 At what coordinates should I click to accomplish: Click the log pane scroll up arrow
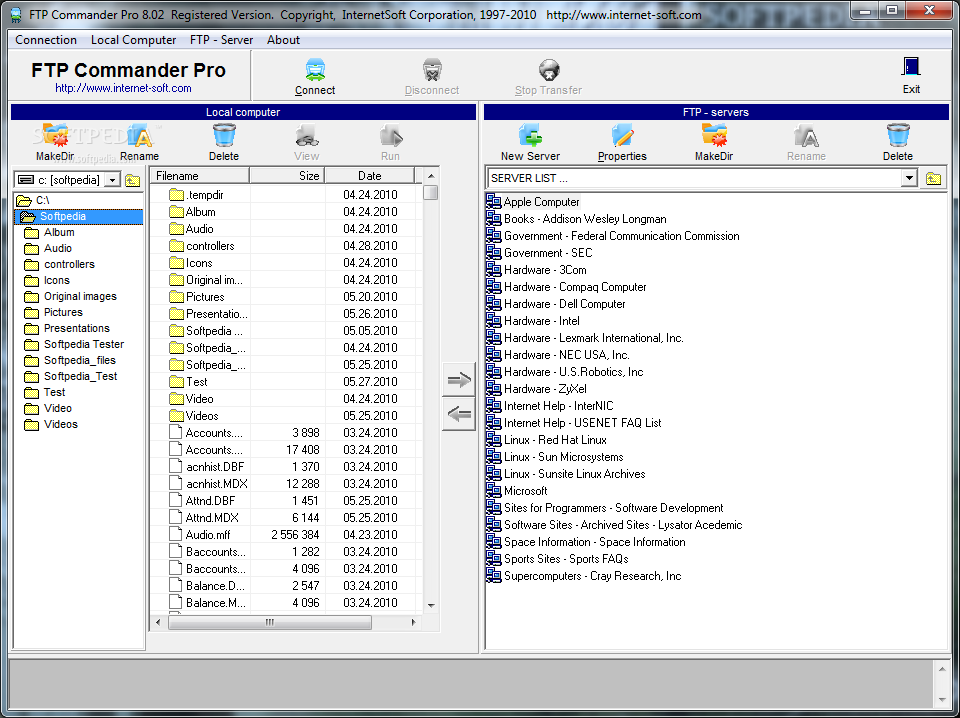pyautogui.click(x=942, y=669)
